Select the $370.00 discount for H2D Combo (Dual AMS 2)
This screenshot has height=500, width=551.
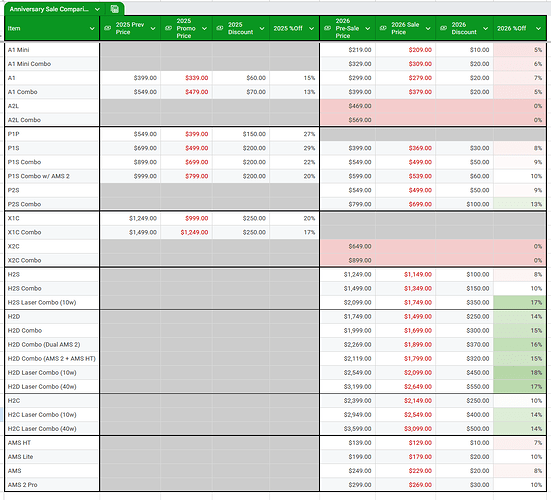tap(465, 345)
